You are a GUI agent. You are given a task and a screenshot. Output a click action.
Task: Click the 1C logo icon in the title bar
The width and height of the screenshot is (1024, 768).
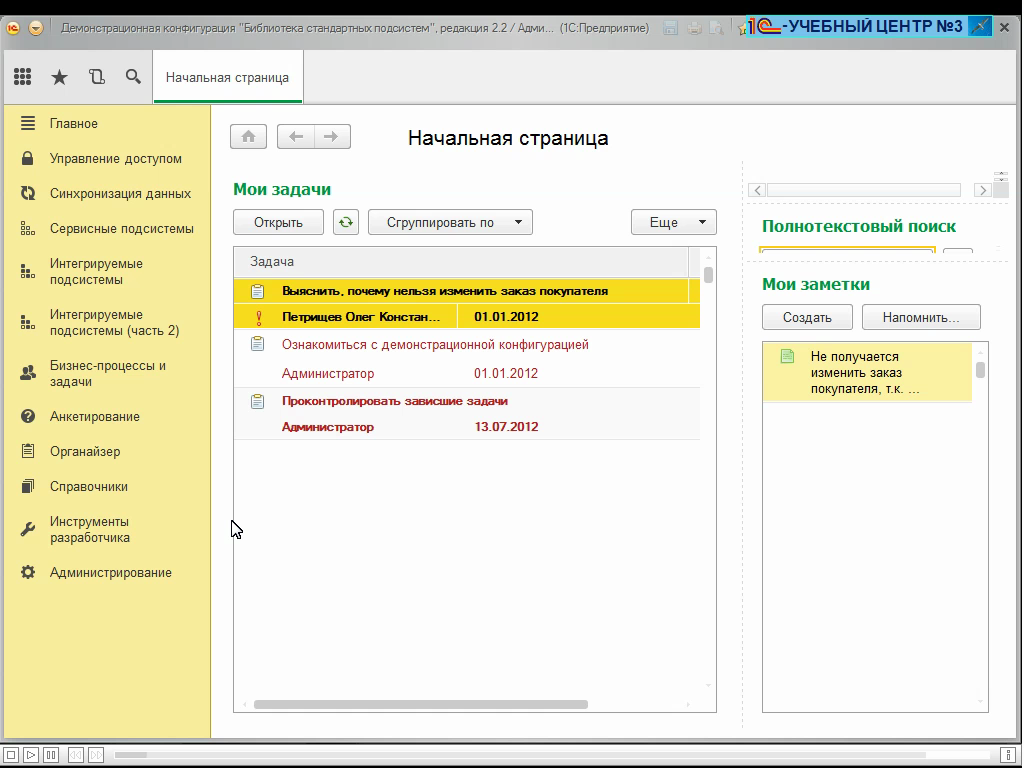[x=13, y=28]
